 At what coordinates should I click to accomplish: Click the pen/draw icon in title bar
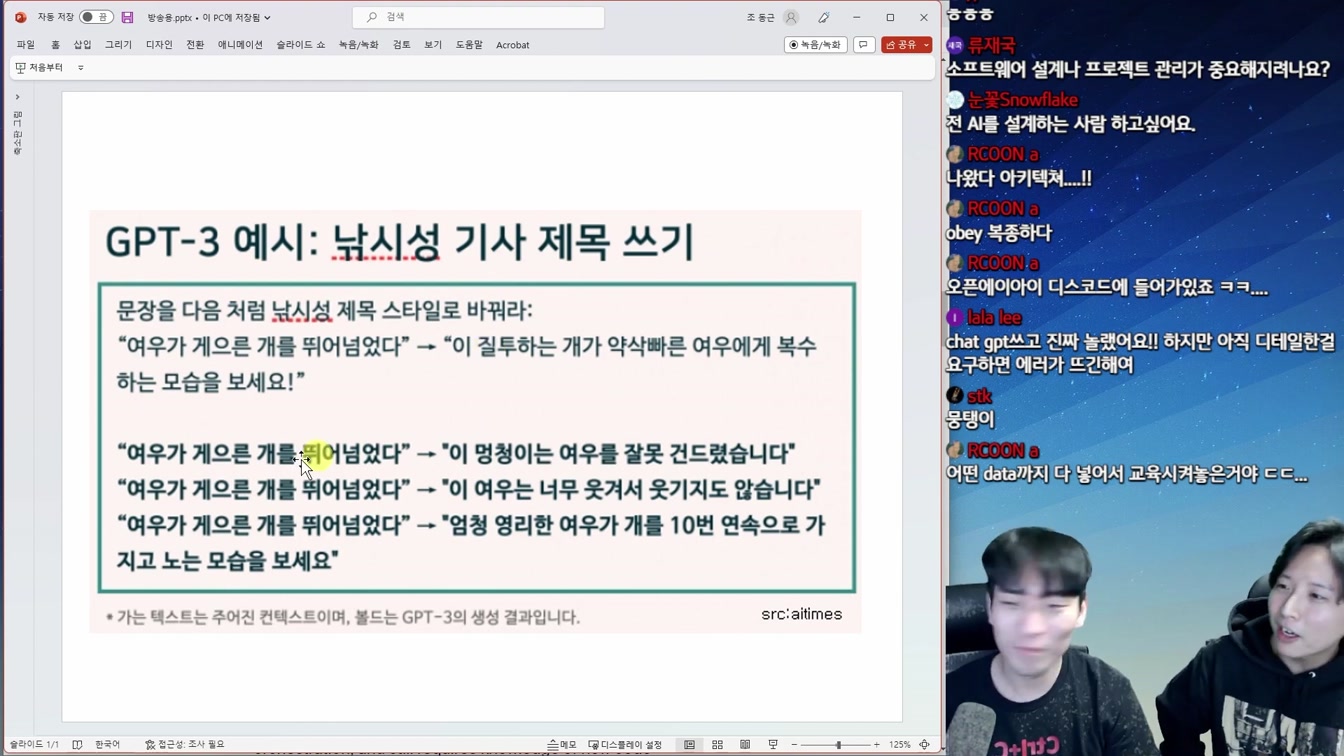824,17
